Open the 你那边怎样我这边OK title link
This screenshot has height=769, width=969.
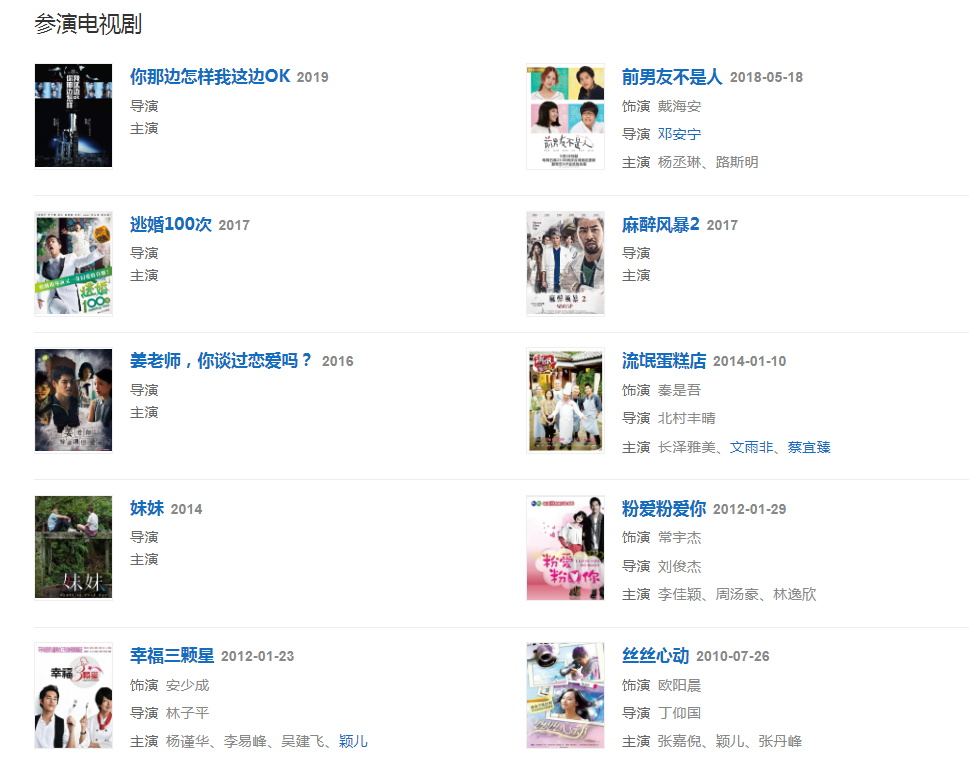210,76
